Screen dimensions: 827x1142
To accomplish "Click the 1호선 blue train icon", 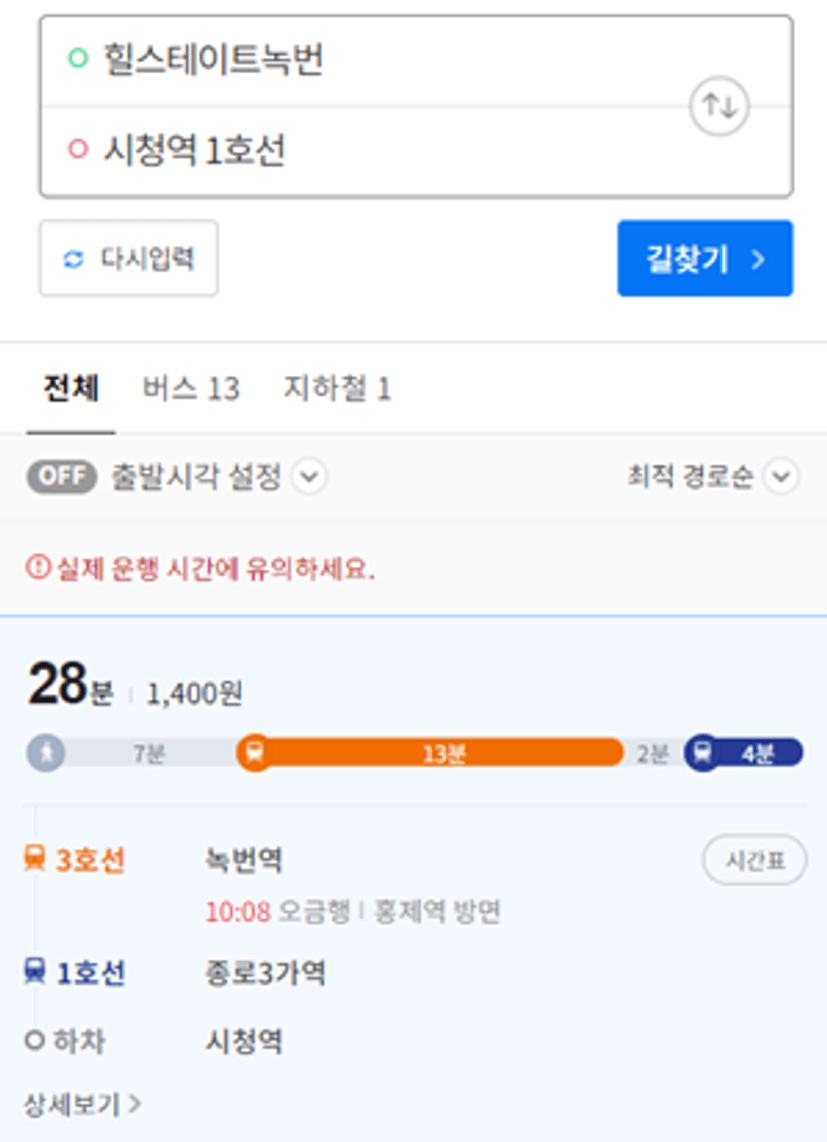I will (34, 971).
